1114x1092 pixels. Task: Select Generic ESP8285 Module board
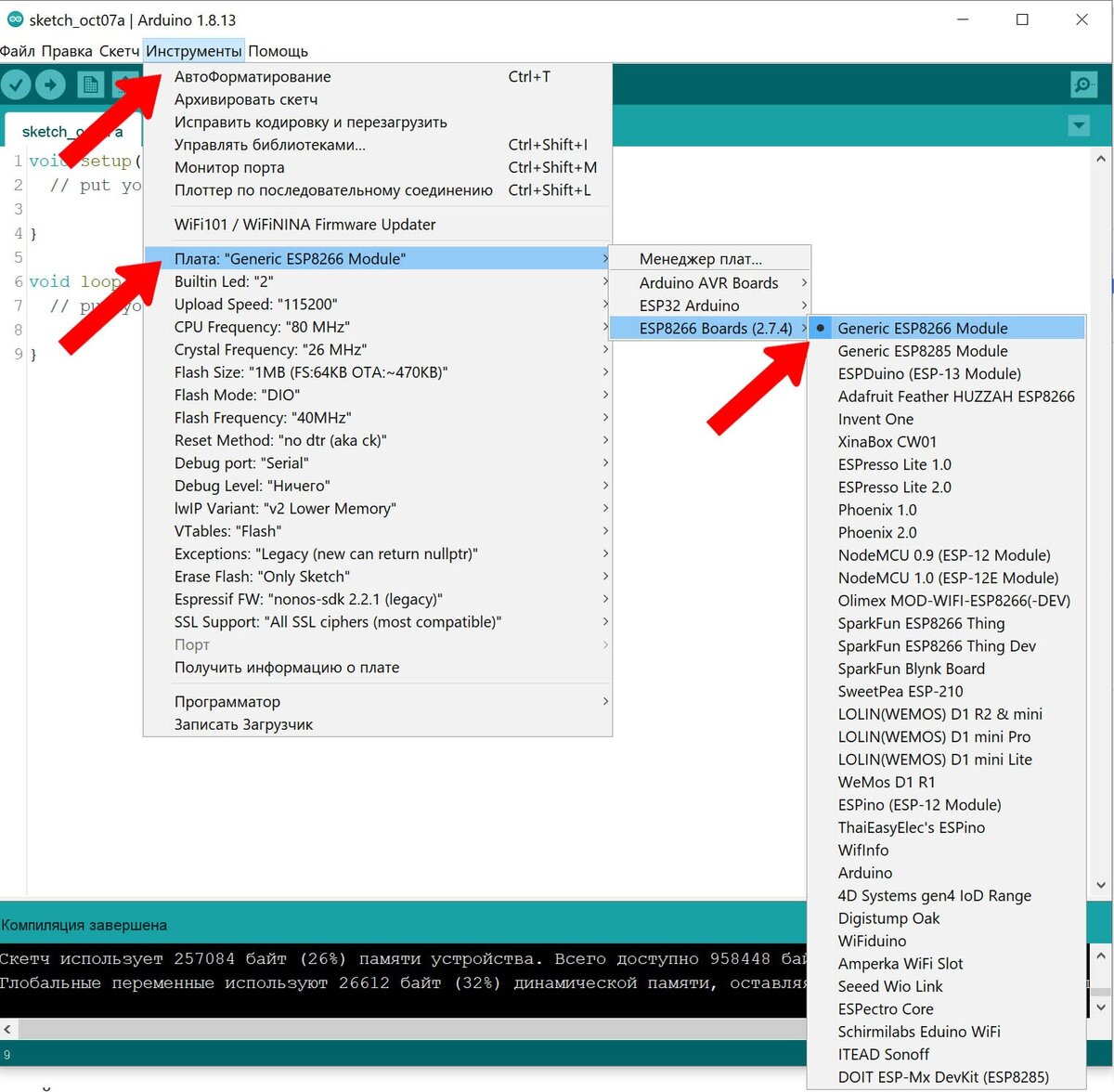point(946,351)
